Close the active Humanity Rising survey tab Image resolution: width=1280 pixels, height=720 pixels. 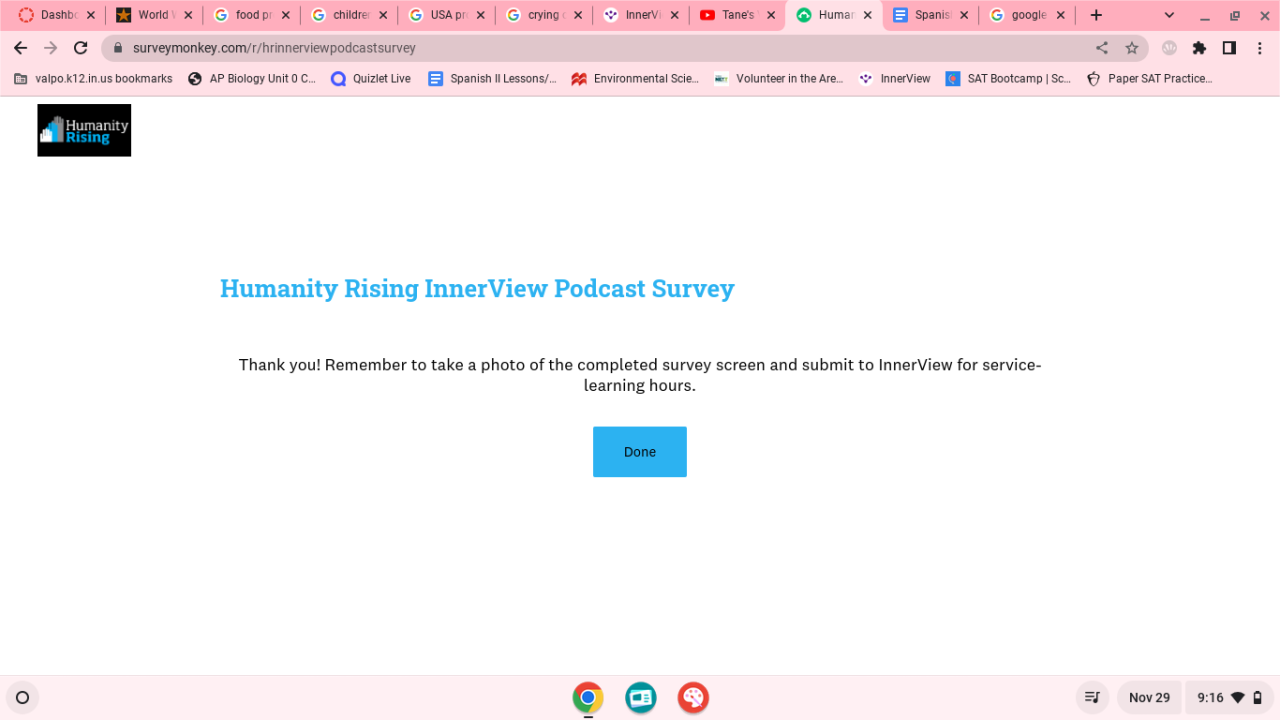click(867, 15)
